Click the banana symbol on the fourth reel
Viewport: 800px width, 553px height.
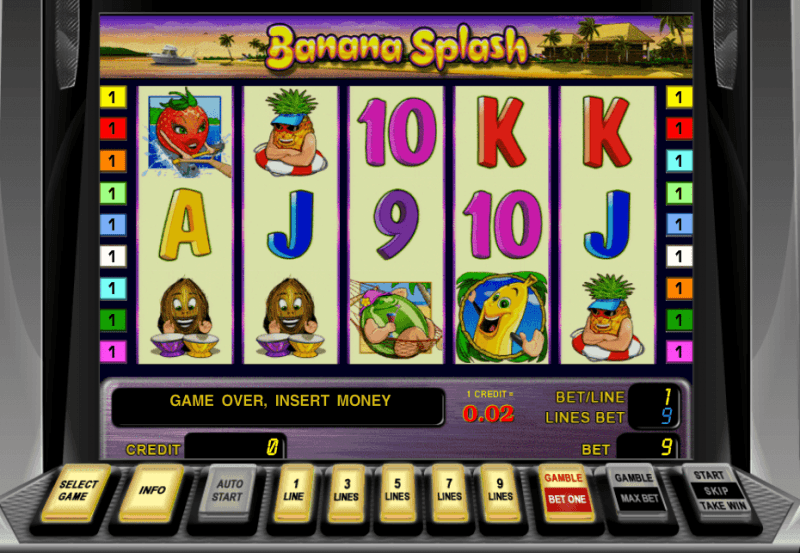(x=501, y=317)
